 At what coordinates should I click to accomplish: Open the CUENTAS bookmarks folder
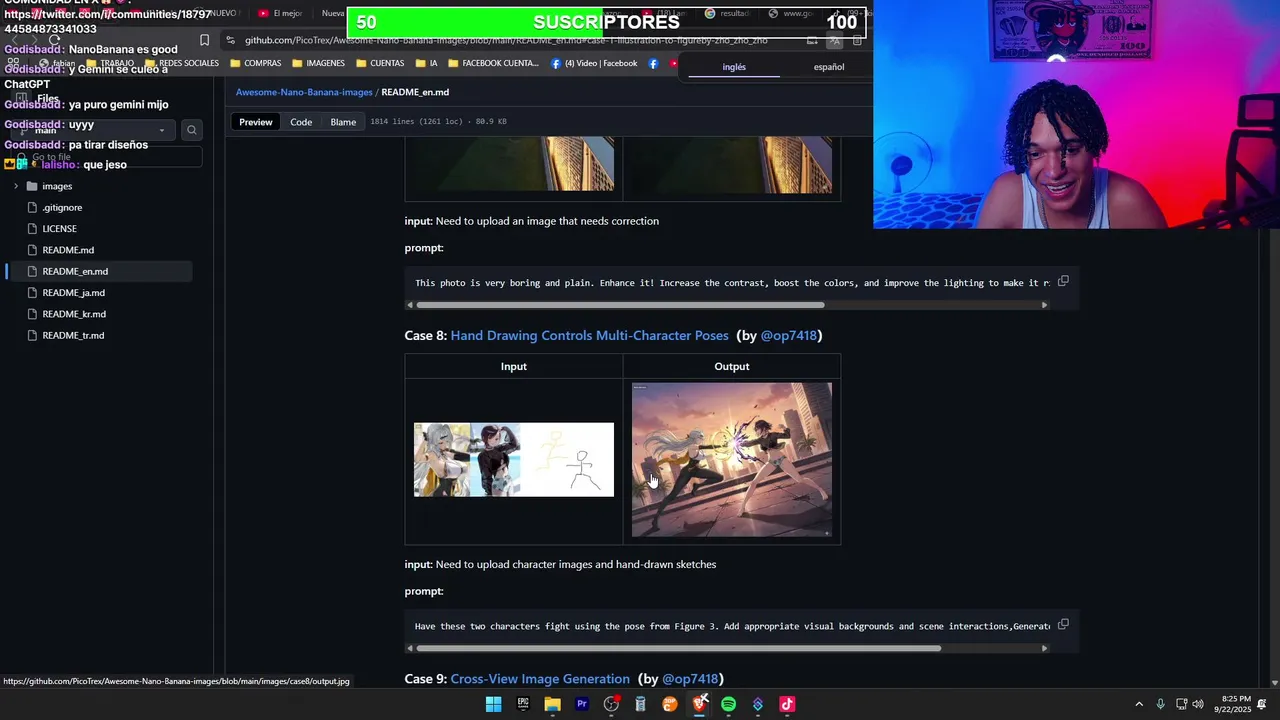379,63
